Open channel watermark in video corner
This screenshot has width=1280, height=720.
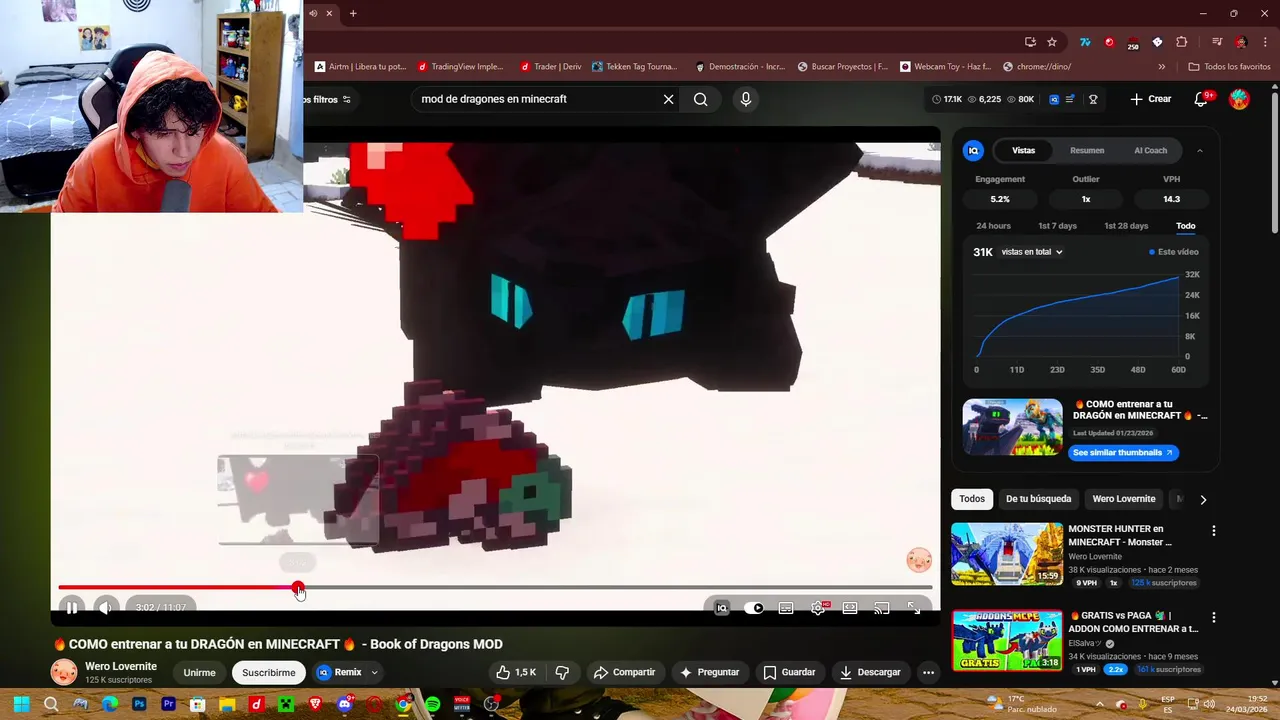click(x=919, y=560)
